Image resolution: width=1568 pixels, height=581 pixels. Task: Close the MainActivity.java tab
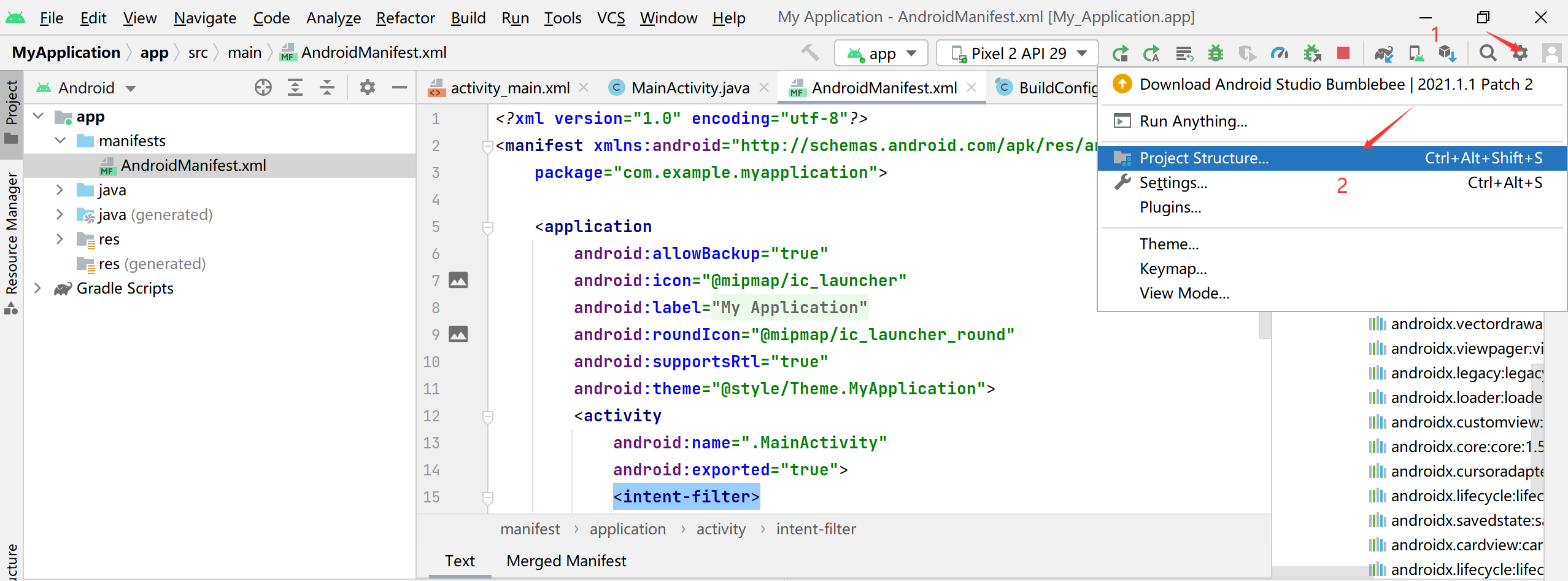764,87
